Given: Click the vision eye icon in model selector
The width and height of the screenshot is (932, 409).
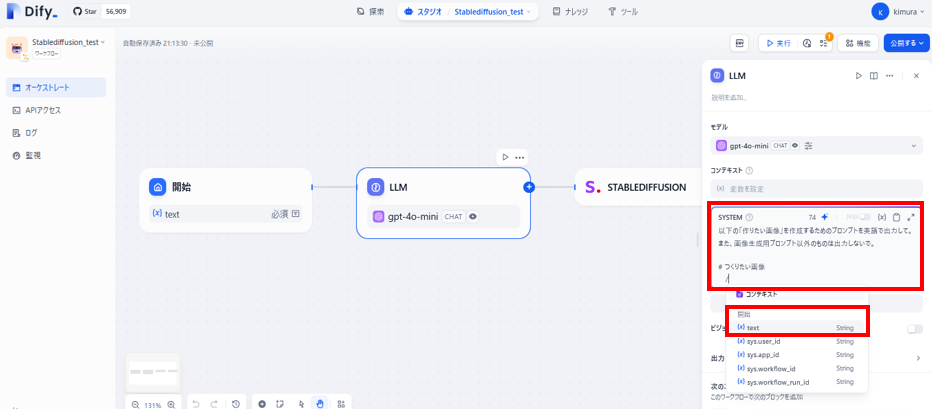Looking at the screenshot, I should pyautogui.click(x=795, y=146).
